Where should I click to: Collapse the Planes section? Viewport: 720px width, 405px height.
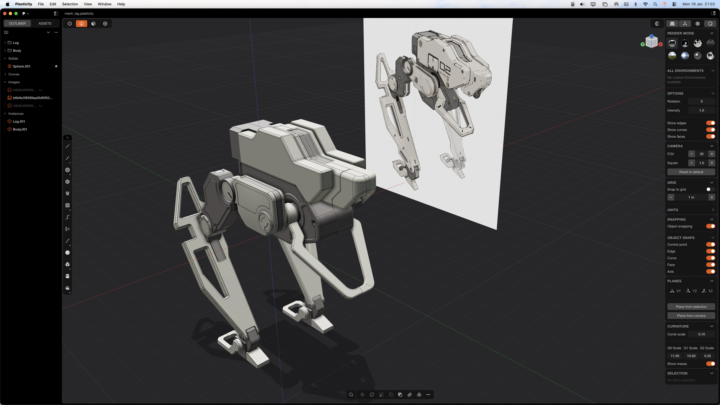[x=712, y=281]
